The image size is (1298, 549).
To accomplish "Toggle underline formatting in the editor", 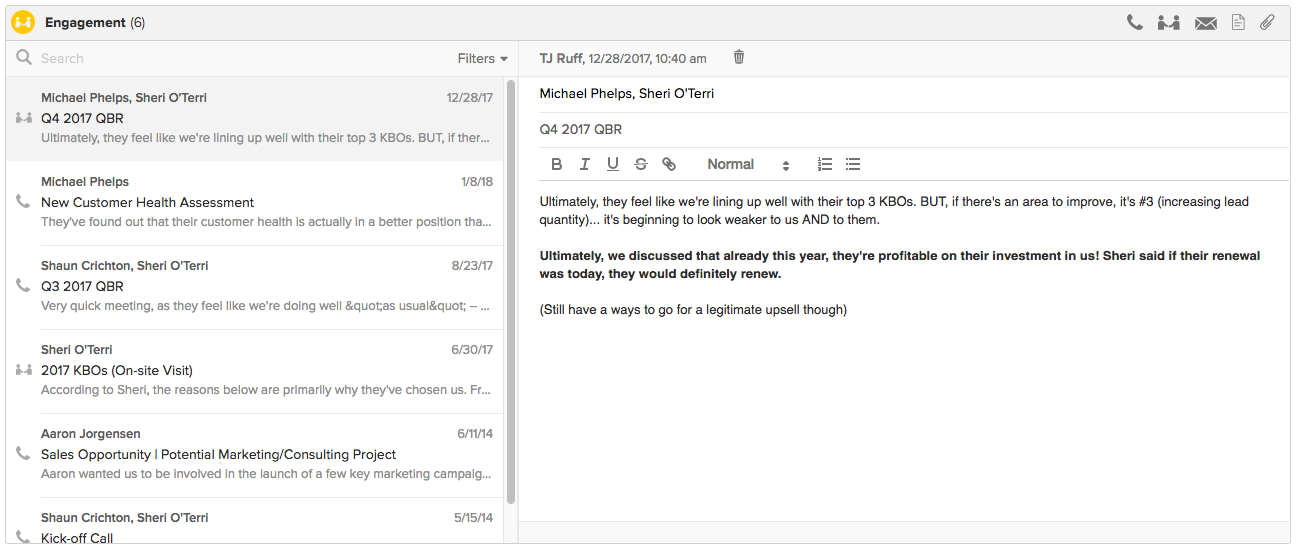I will click(x=613, y=164).
